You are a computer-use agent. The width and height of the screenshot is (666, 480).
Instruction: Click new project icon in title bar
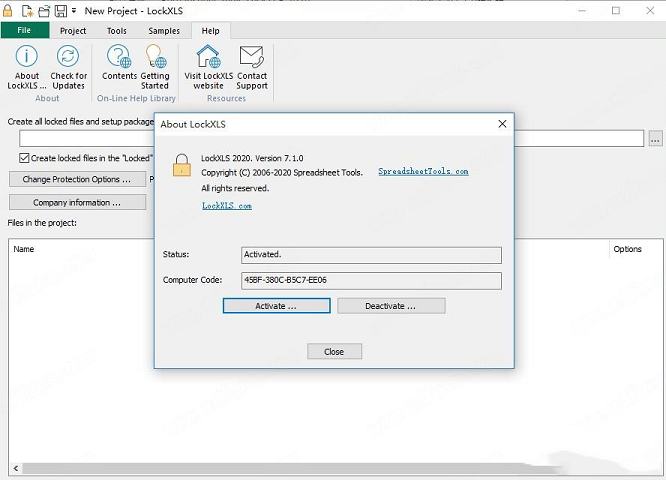(27, 11)
